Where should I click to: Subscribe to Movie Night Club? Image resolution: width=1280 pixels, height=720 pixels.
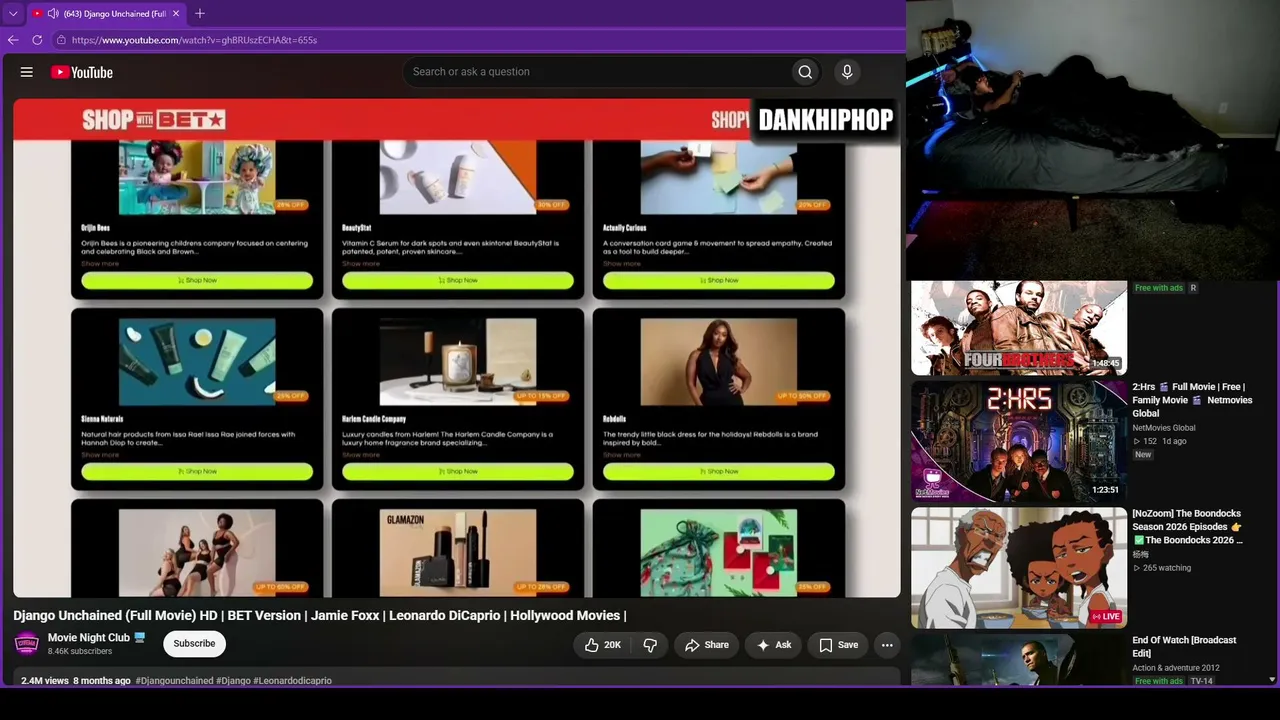click(194, 644)
